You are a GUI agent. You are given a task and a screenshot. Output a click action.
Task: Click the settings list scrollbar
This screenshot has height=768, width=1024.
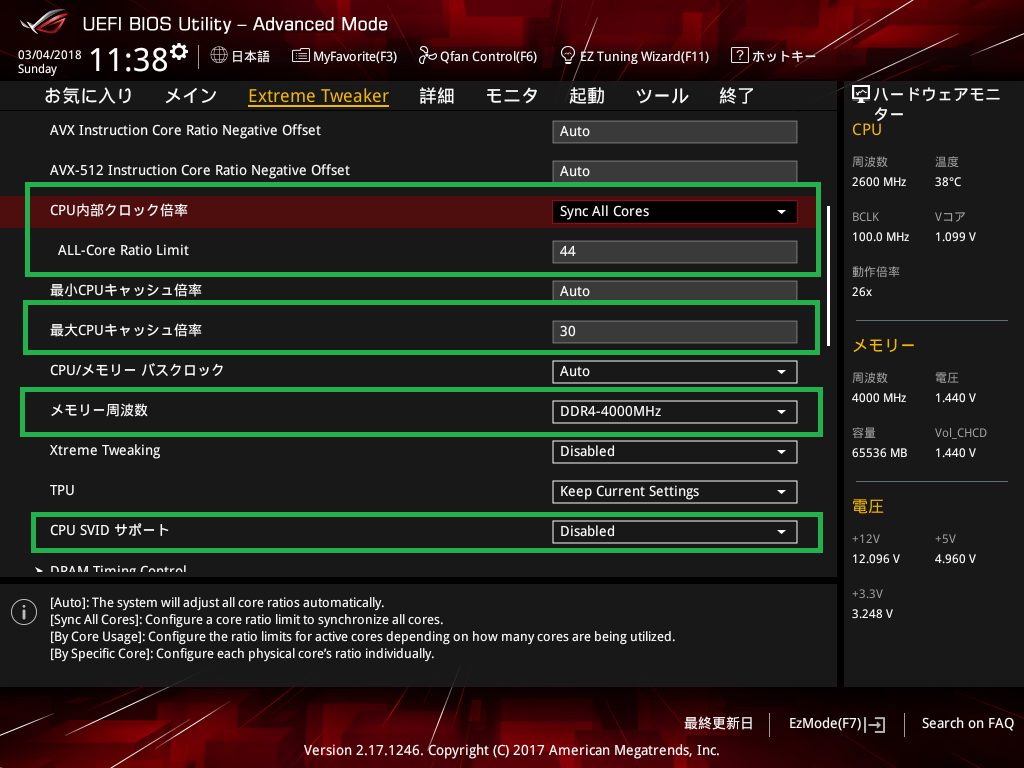coord(829,276)
